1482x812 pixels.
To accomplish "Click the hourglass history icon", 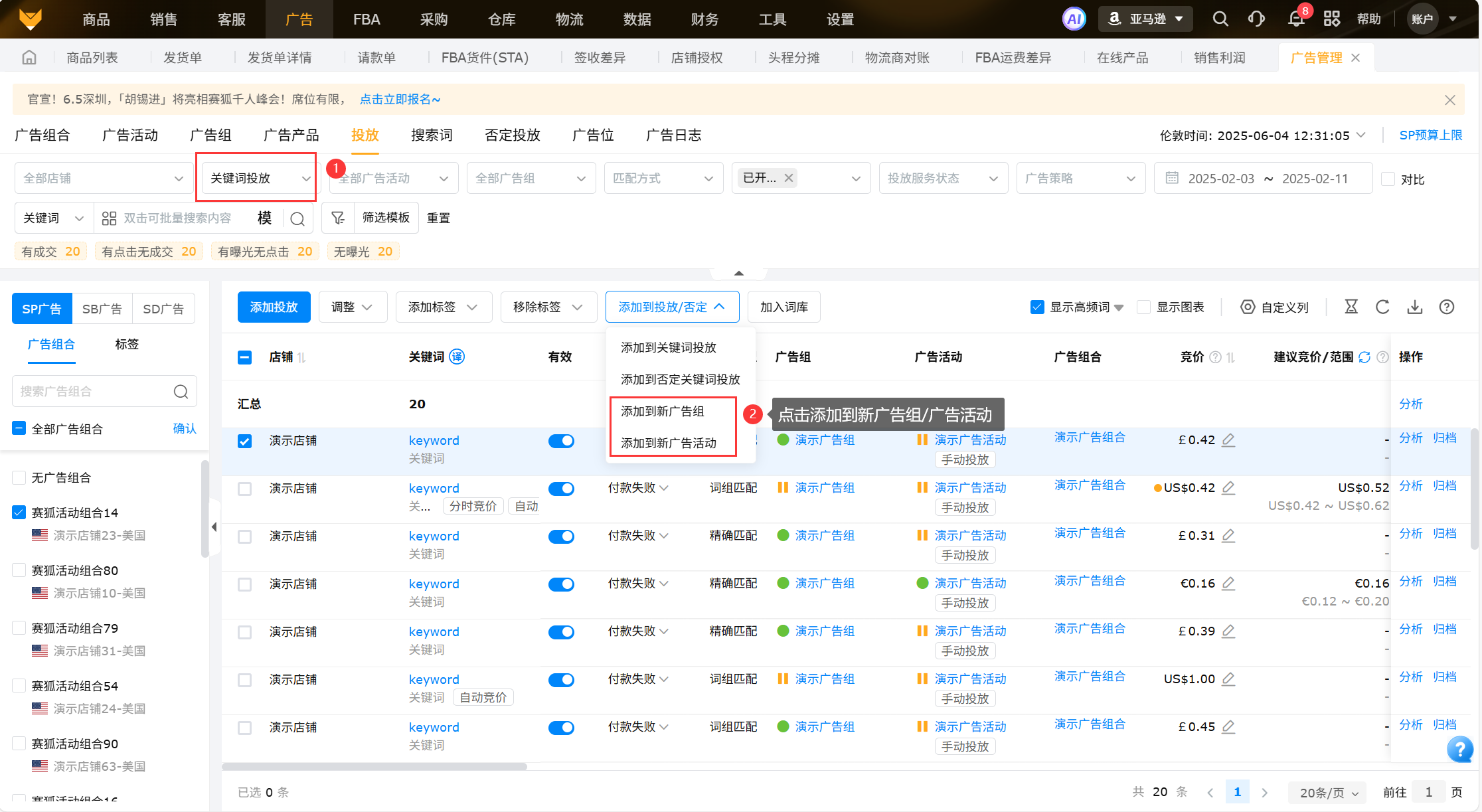I will (1351, 307).
